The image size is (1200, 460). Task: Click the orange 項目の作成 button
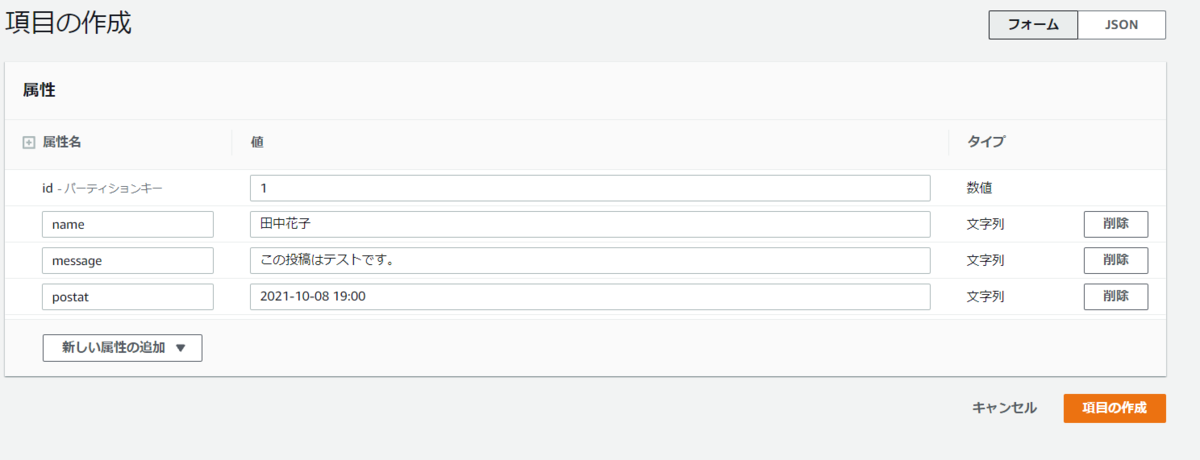[1114, 408]
